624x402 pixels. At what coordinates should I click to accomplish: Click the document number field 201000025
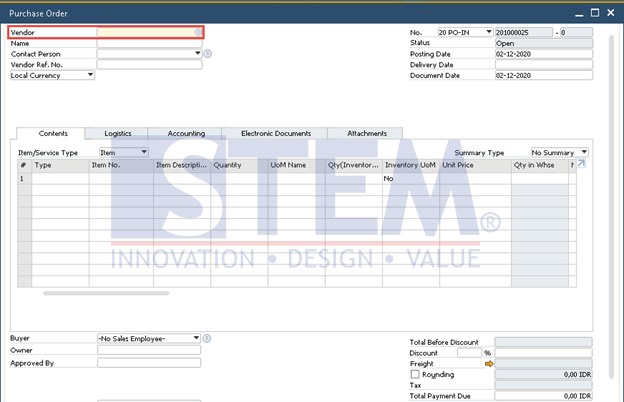pos(524,32)
